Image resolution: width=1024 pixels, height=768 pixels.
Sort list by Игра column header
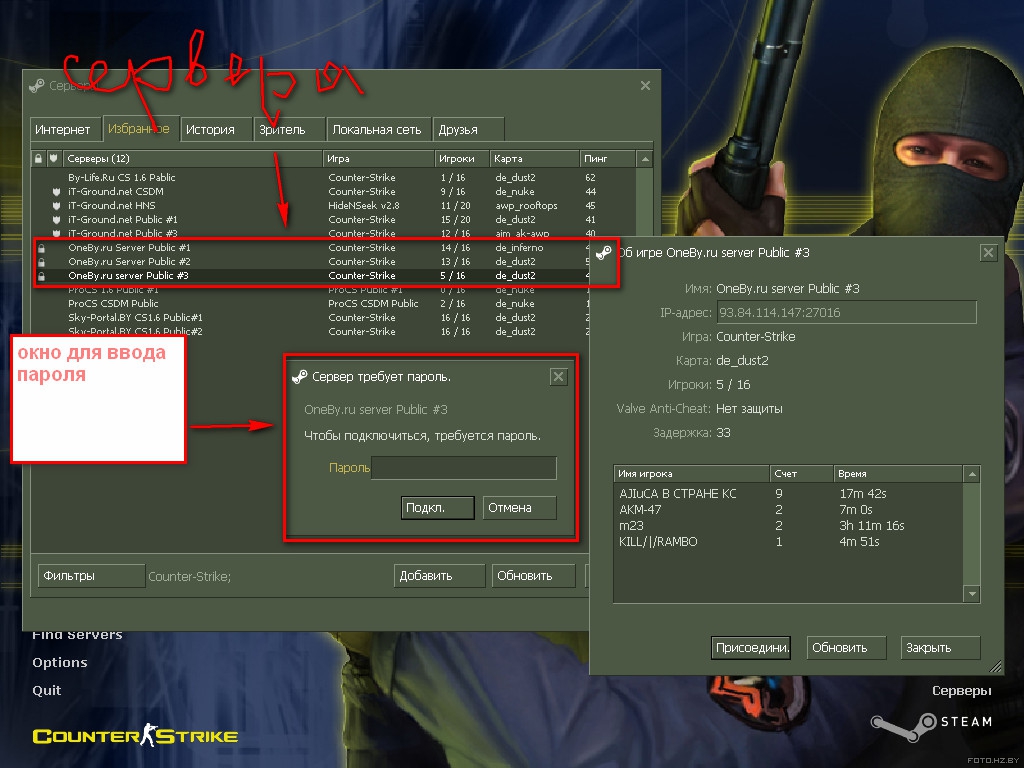[x=378, y=159]
